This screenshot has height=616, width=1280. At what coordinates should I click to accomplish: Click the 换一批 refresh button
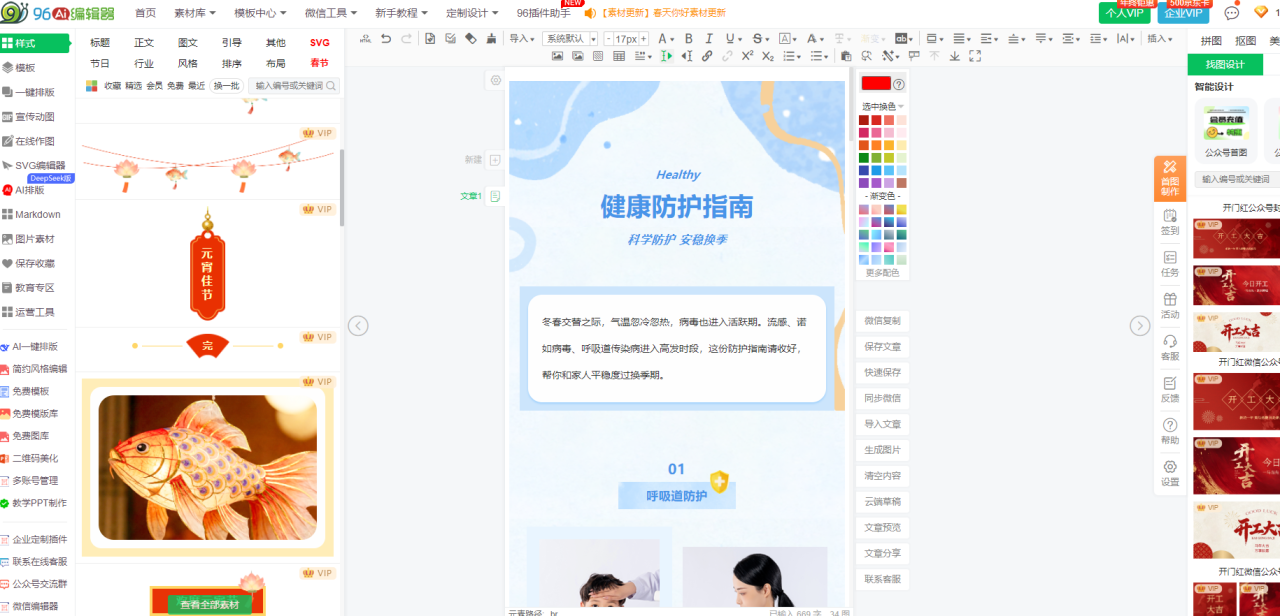pos(226,86)
